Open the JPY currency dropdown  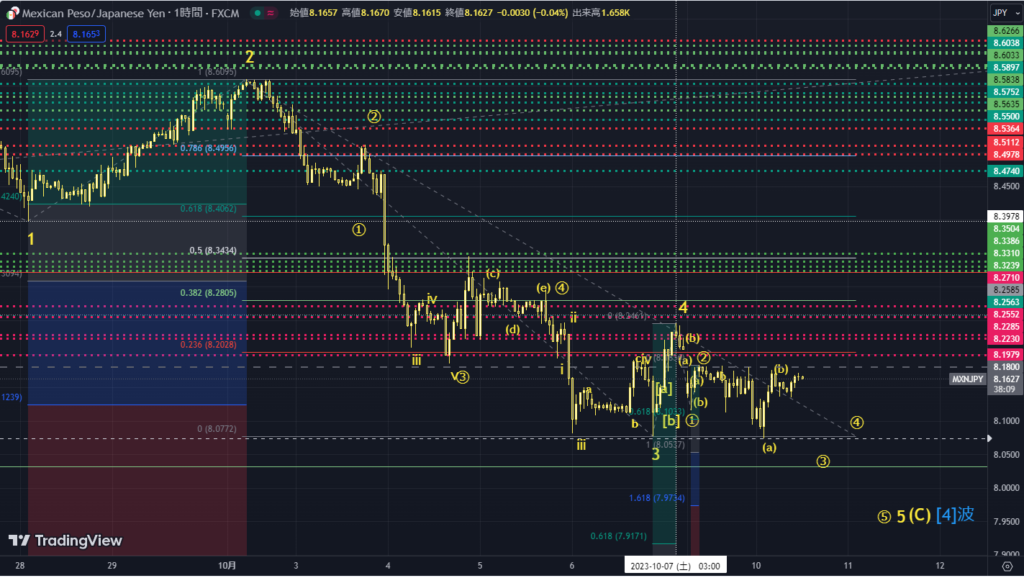[1001, 13]
